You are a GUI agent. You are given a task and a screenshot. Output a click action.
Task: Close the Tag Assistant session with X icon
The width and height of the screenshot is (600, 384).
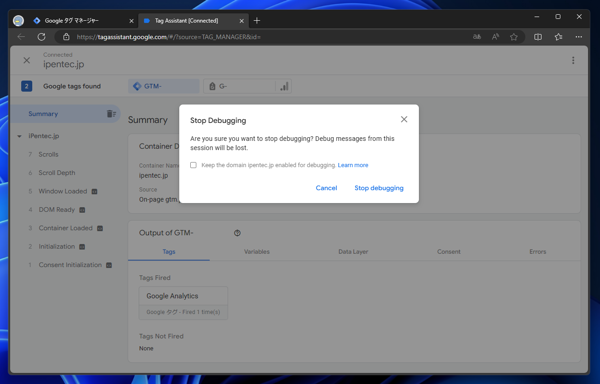[x=26, y=60]
